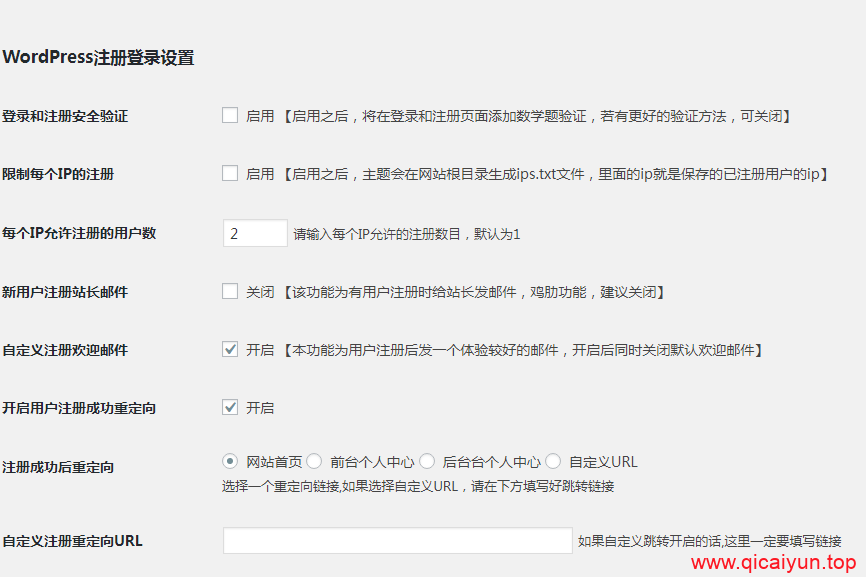Select the 自定义URL redirect option

click(x=553, y=461)
